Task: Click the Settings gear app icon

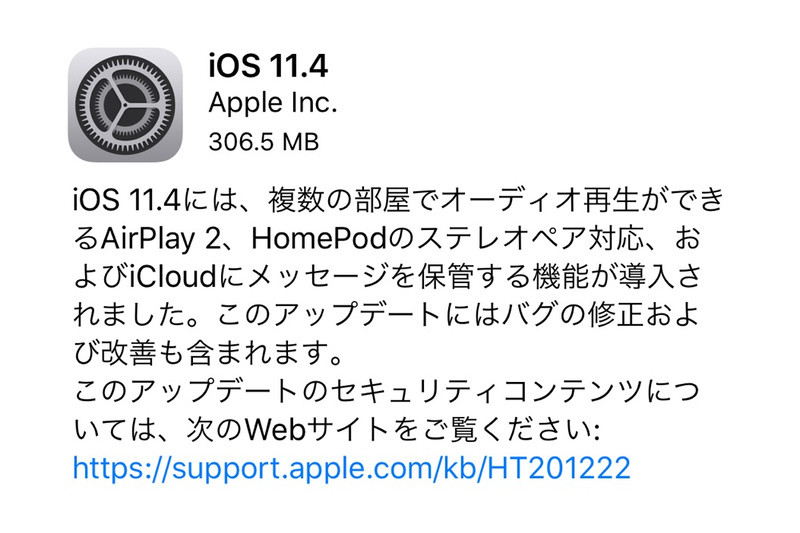Action: (125, 105)
